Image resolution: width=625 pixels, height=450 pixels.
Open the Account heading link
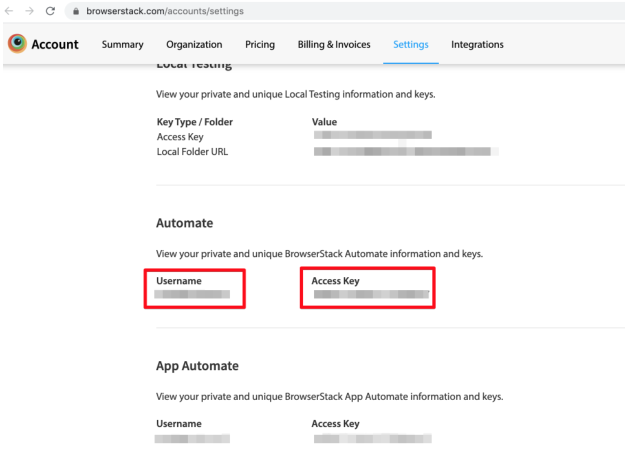point(55,44)
